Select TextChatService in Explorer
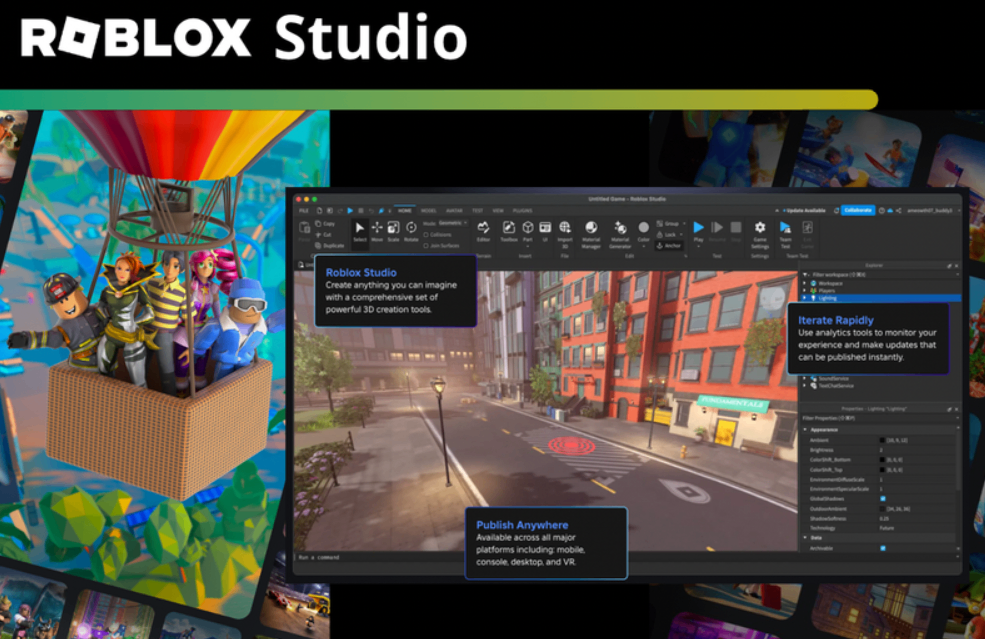985x639 pixels. (x=836, y=386)
